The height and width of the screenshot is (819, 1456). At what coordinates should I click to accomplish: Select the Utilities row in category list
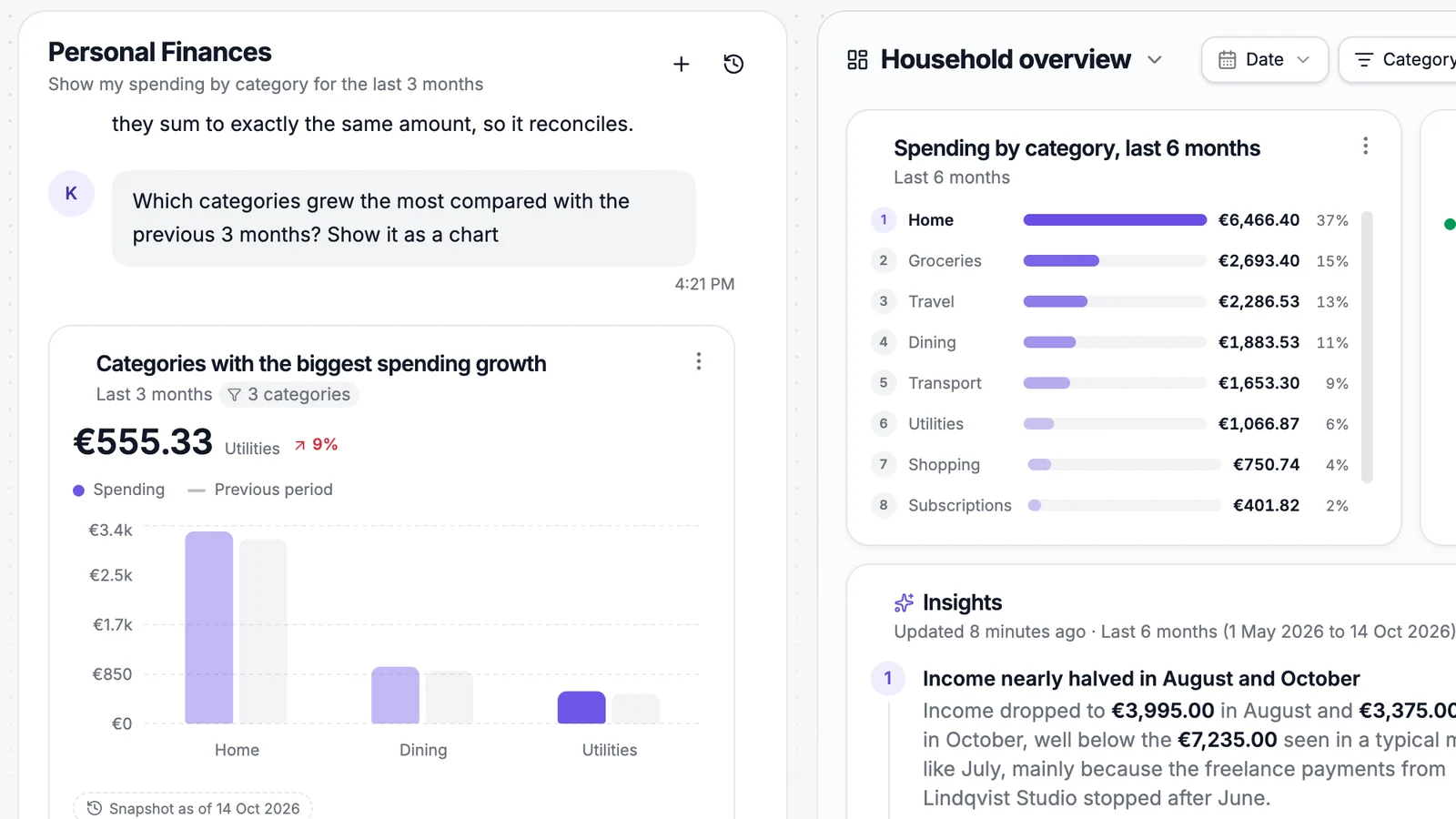click(1110, 424)
